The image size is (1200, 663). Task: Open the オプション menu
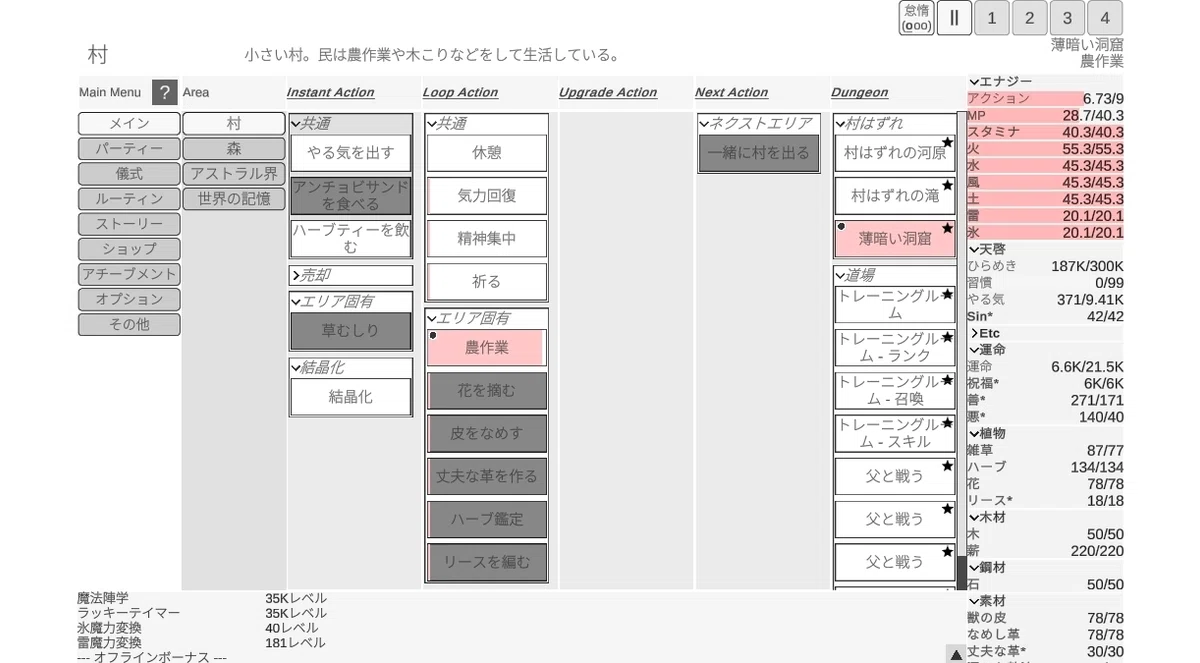[x=129, y=299]
